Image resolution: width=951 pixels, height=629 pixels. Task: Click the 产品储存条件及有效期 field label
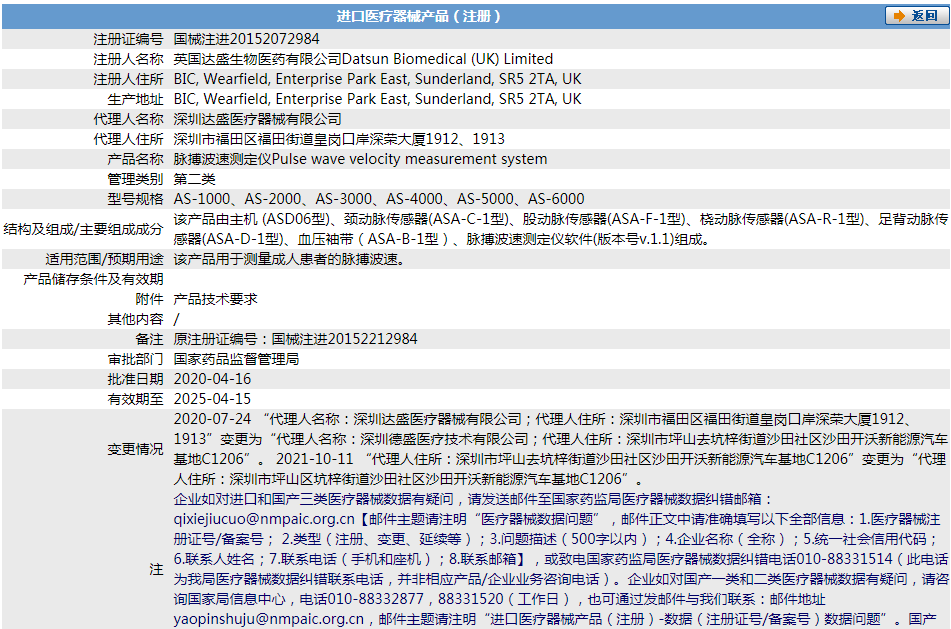tap(93, 279)
